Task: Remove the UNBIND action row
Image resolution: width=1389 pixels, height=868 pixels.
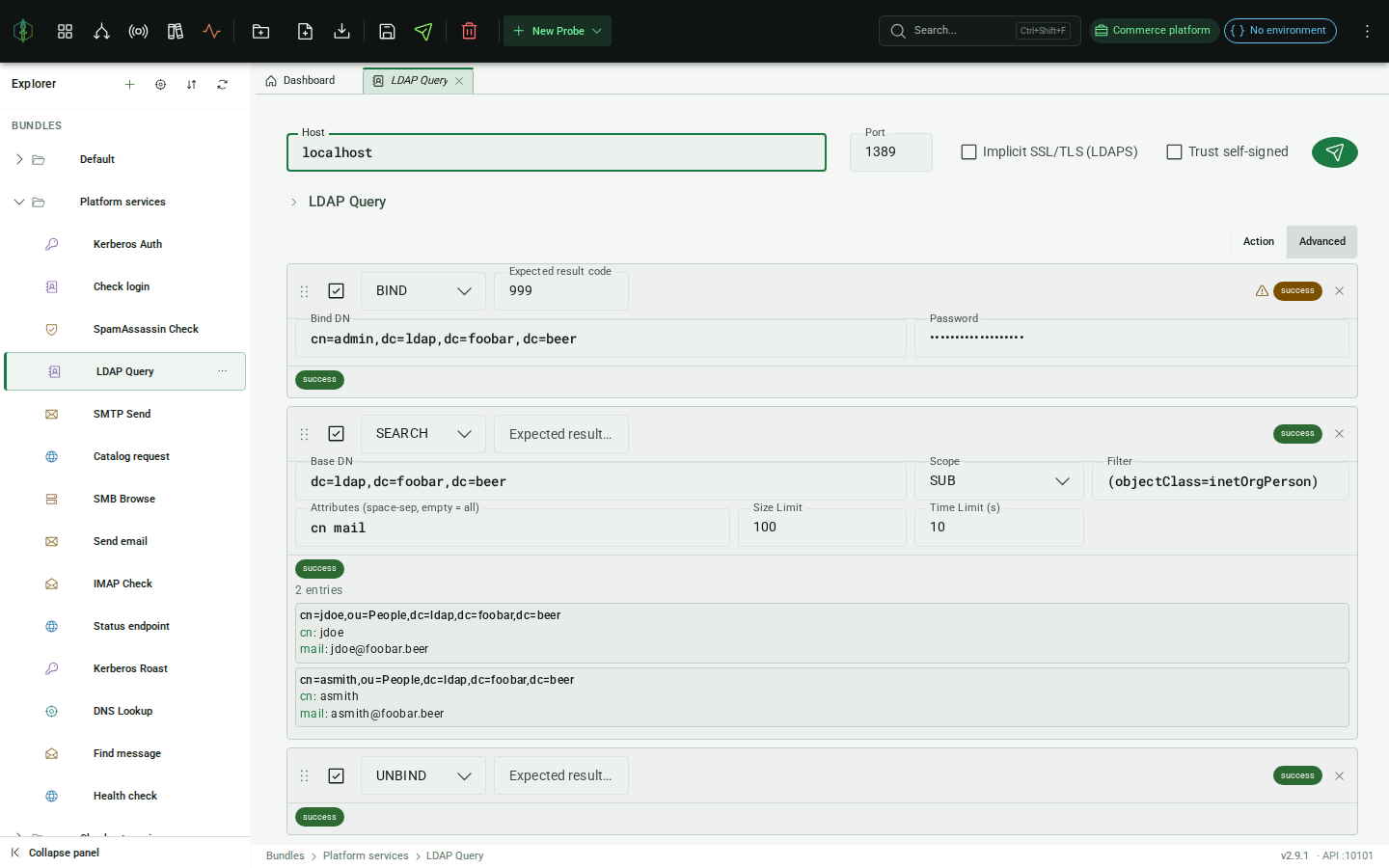Action: 1339,775
